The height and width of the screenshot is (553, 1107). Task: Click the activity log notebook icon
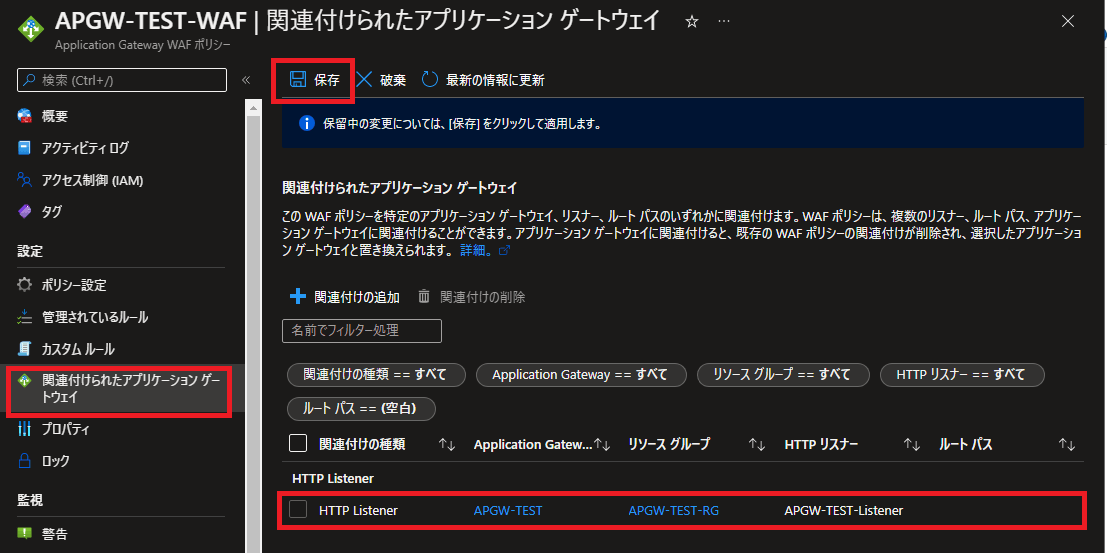pos(25,148)
